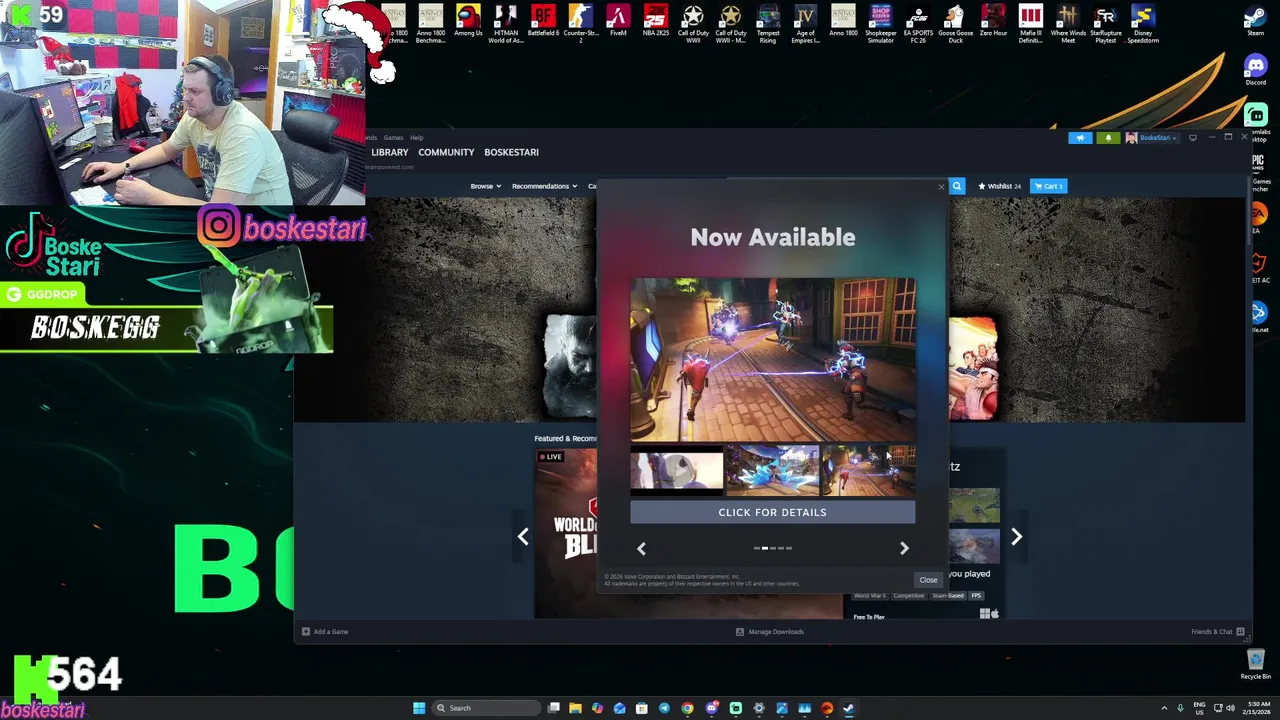Enter Steam Big Picture mode icon
The width and height of the screenshot is (1280, 720).
1193,138
